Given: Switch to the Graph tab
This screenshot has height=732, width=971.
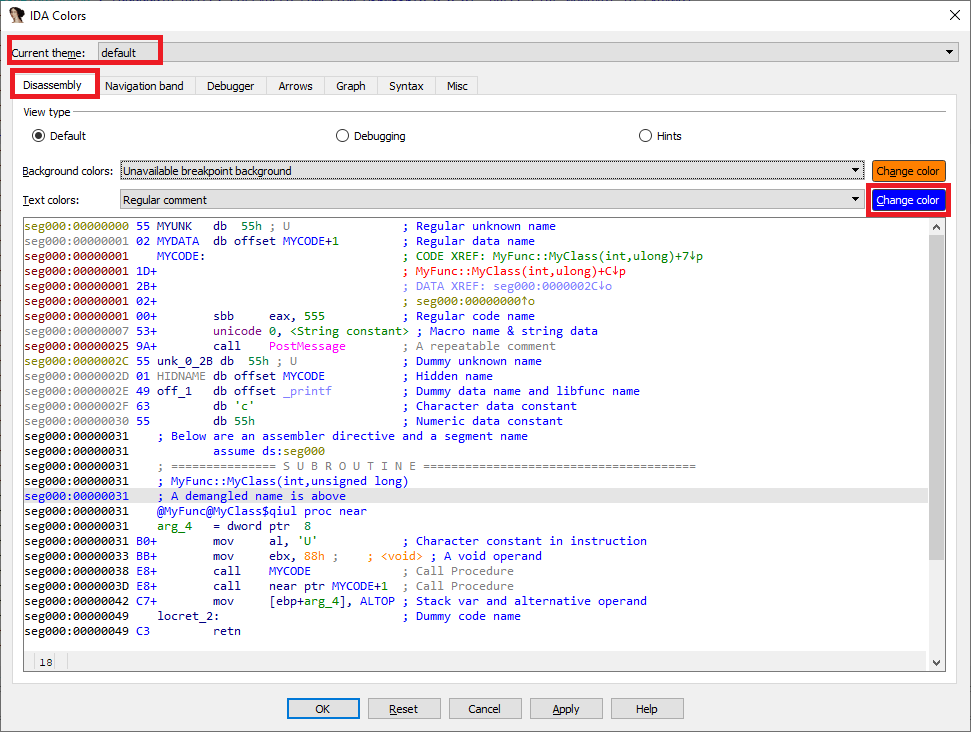Looking at the screenshot, I should click(x=350, y=85).
